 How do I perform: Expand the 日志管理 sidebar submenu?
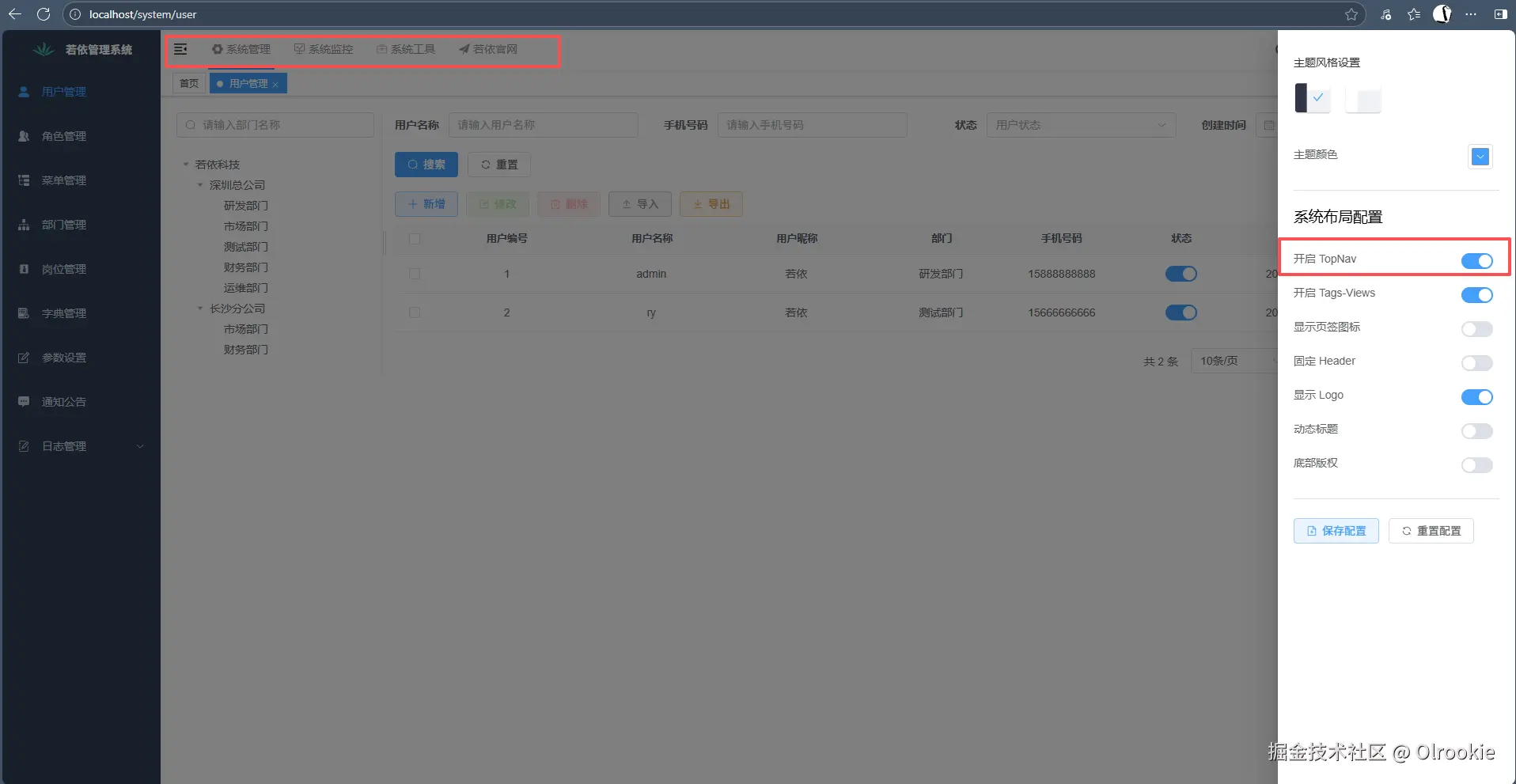point(81,446)
